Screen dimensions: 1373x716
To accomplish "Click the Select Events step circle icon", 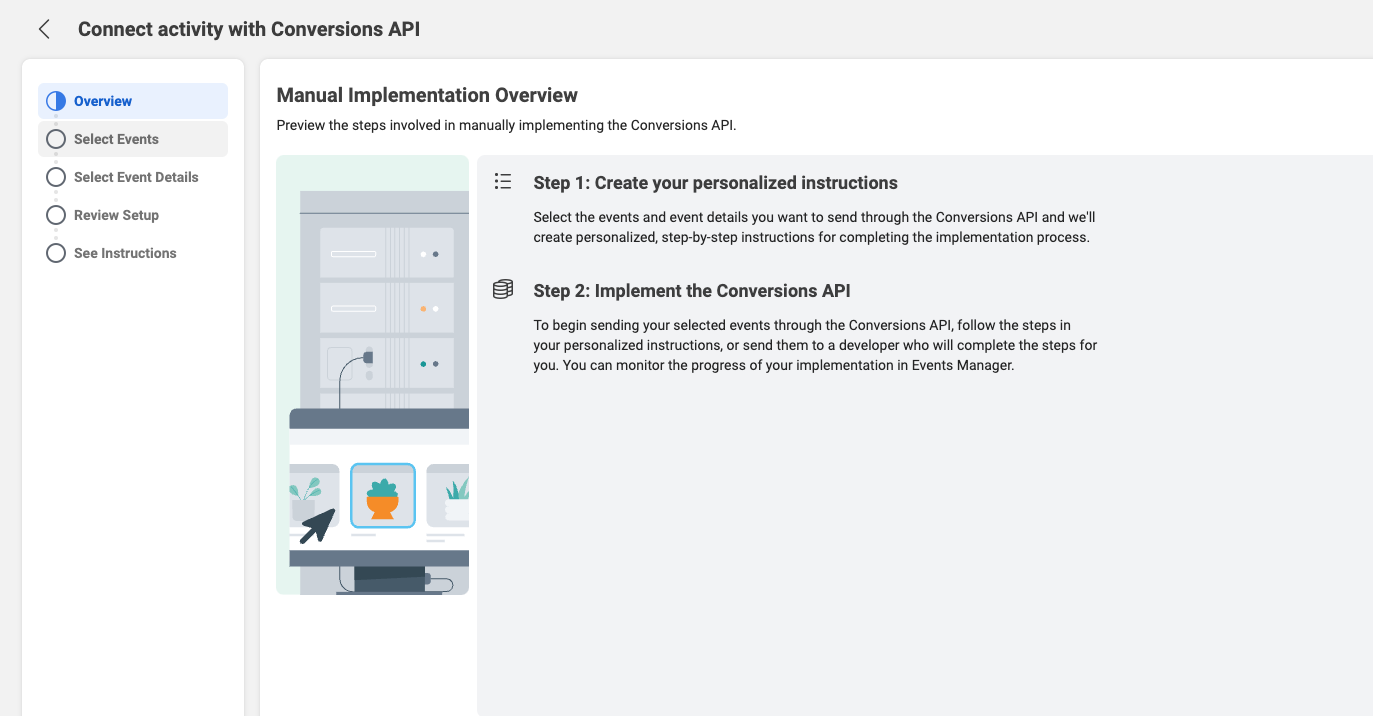I will (x=56, y=139).
